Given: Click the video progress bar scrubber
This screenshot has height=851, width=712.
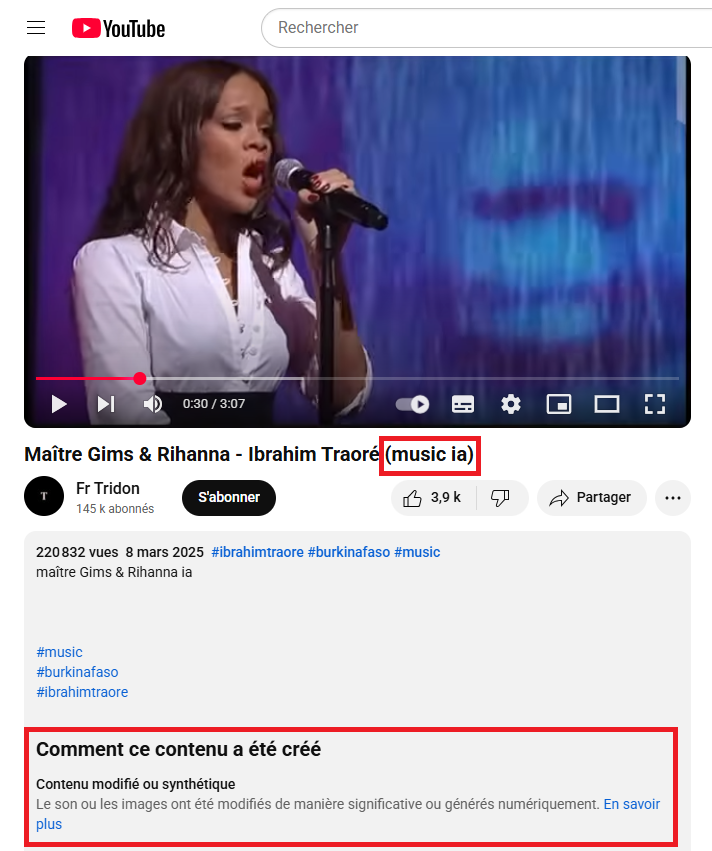Looking at the screenshot, I should [140, 378].
